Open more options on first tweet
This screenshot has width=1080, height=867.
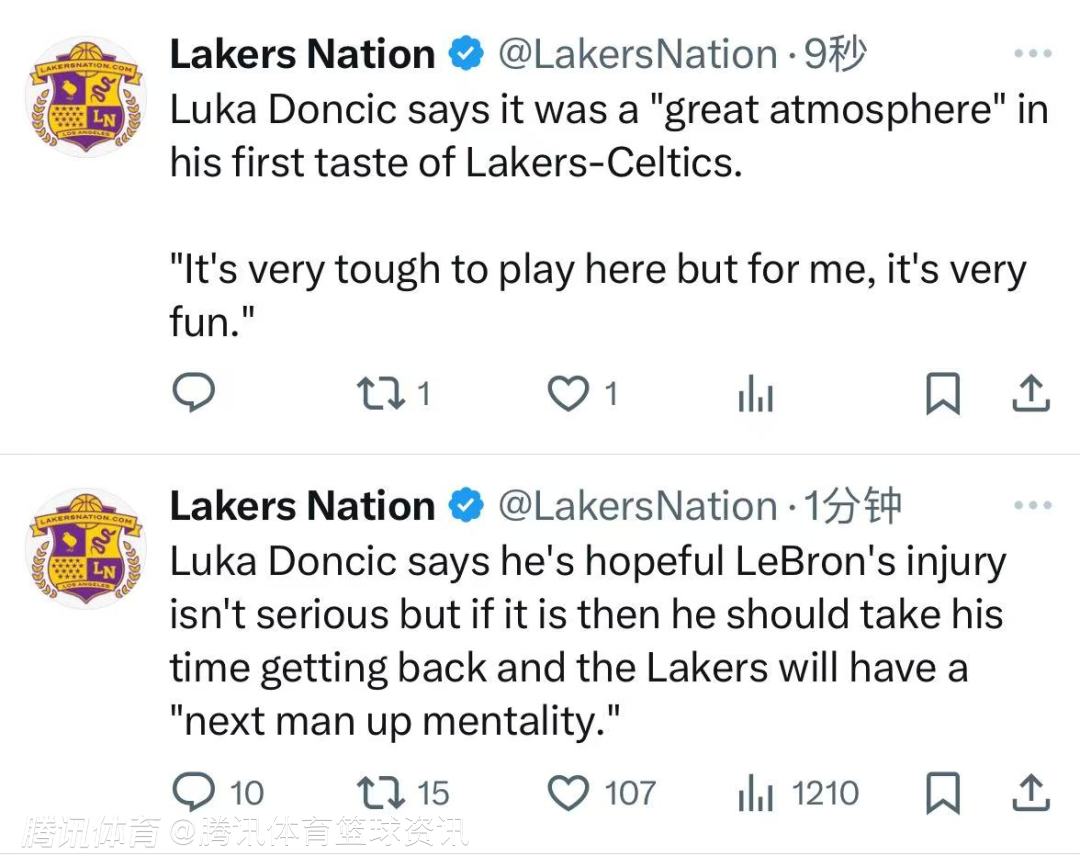1032,54
